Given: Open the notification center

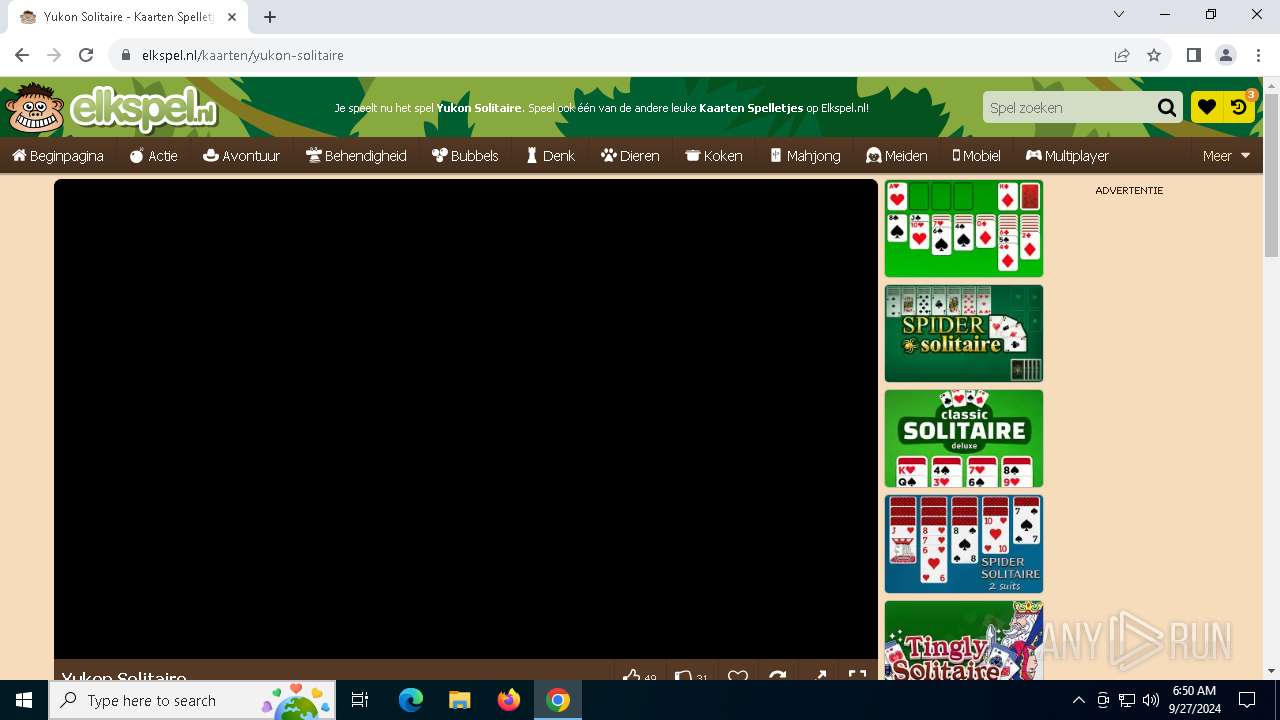Looking at the screenshot, I should (1247, 700).
